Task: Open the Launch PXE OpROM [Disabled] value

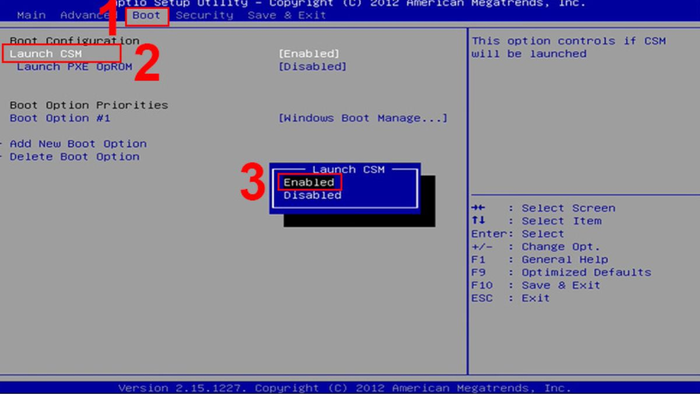Action: [x=312, y=66]
